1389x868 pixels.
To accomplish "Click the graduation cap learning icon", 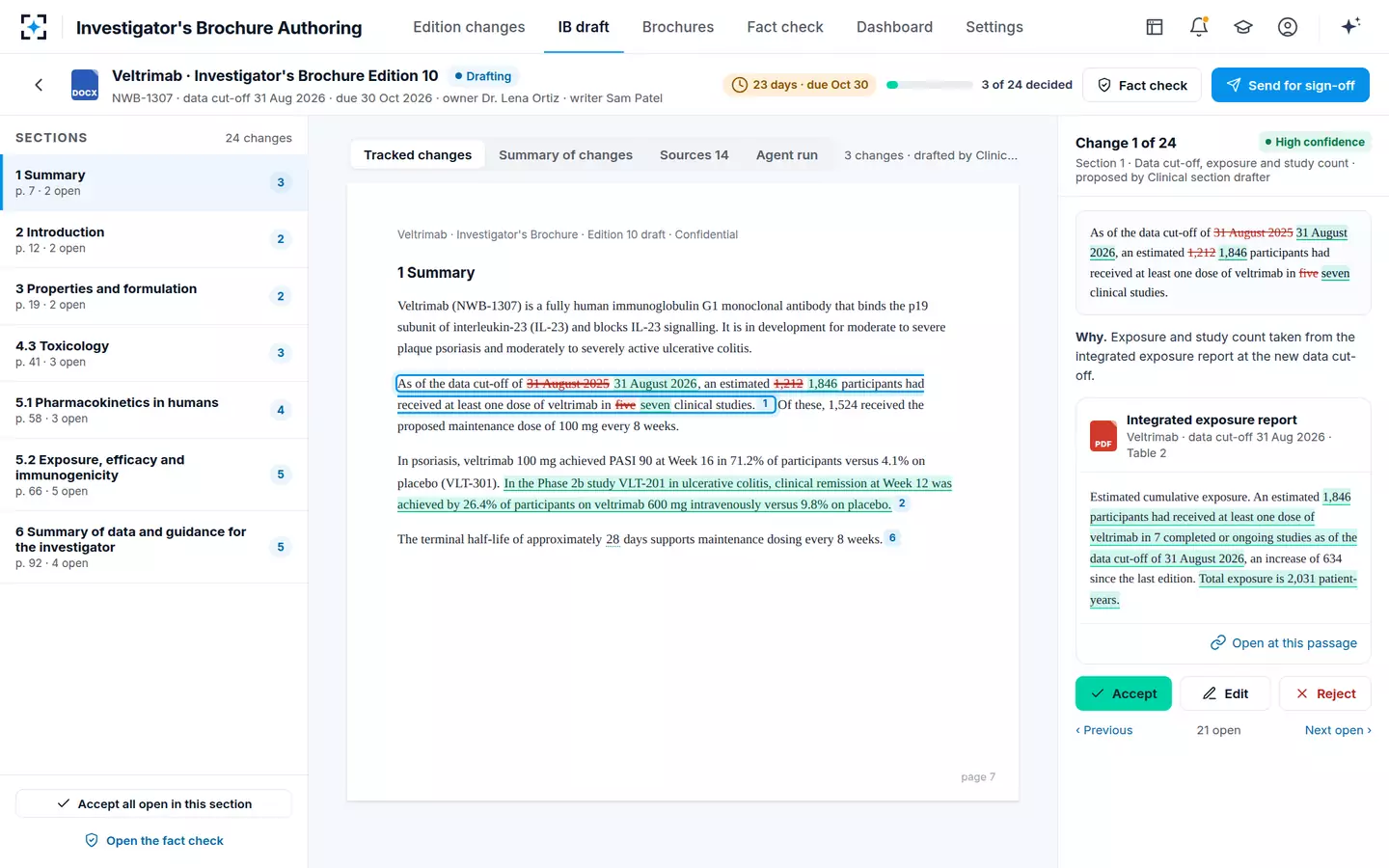I will (1243, 27).
